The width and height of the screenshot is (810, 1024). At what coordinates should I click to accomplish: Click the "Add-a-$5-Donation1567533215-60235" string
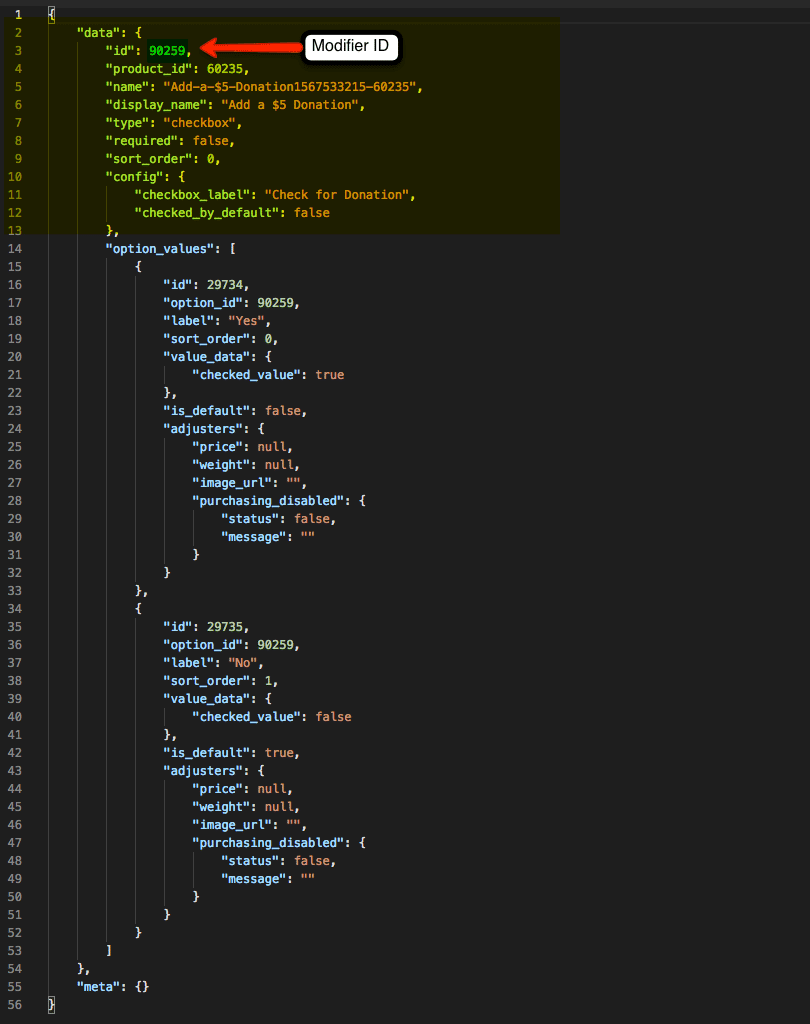[x=289, y=87]
